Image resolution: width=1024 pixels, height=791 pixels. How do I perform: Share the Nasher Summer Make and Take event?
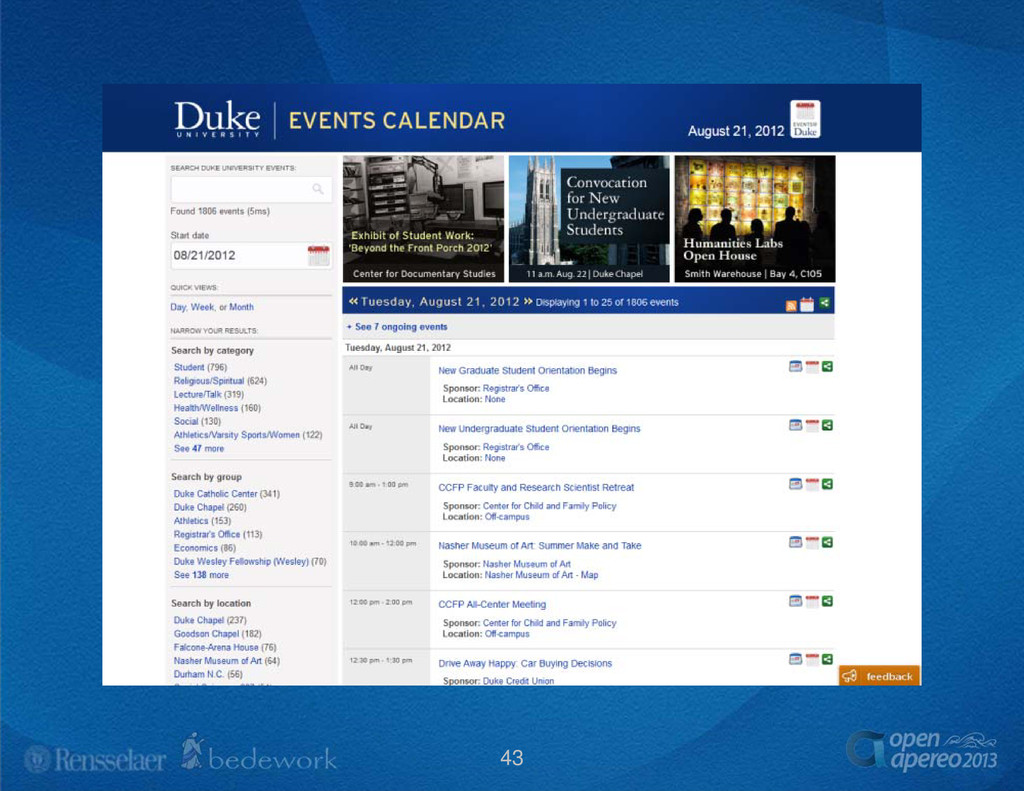click(827, 542)
